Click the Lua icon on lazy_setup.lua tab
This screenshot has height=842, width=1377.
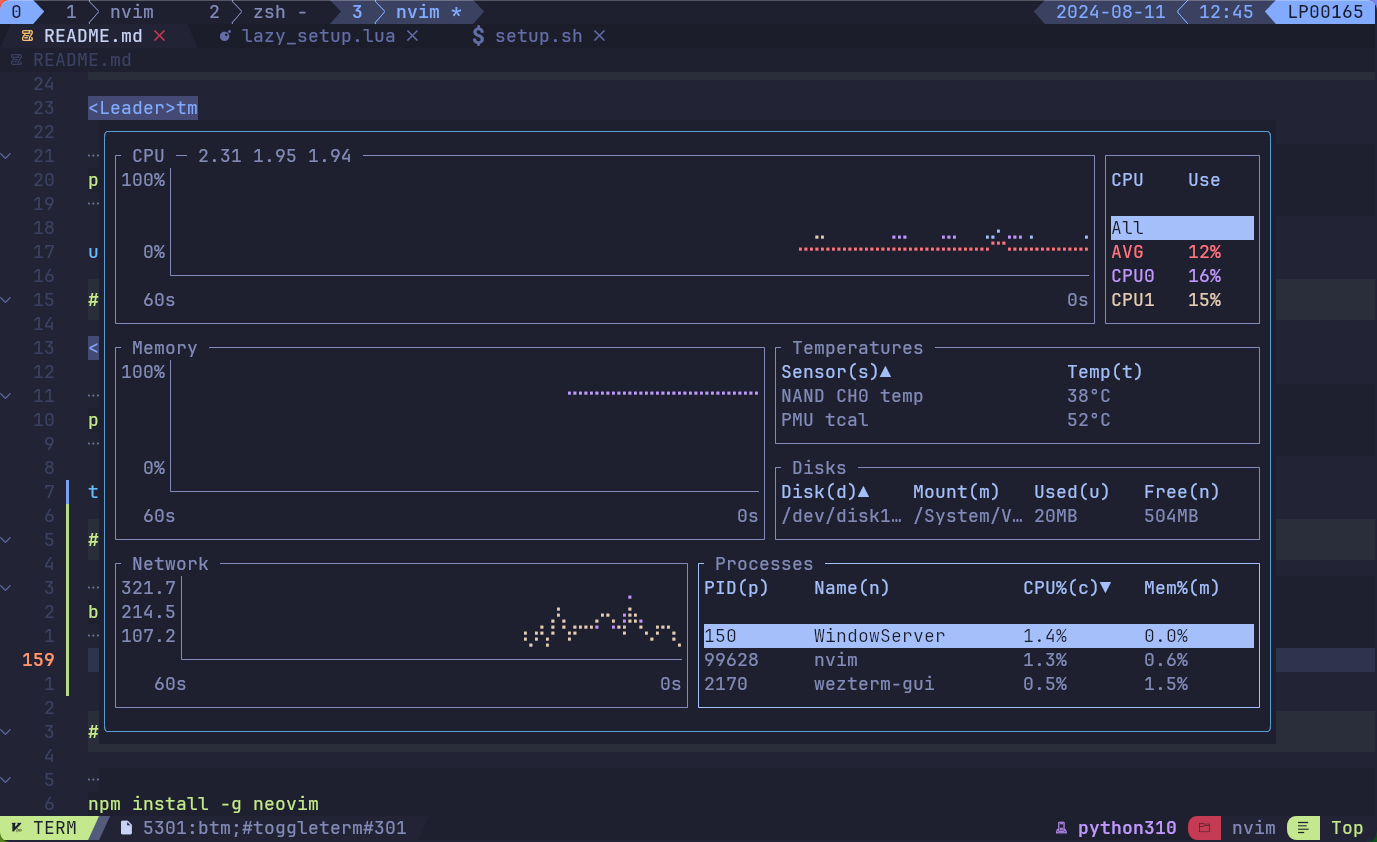click(x=225, y=36)
